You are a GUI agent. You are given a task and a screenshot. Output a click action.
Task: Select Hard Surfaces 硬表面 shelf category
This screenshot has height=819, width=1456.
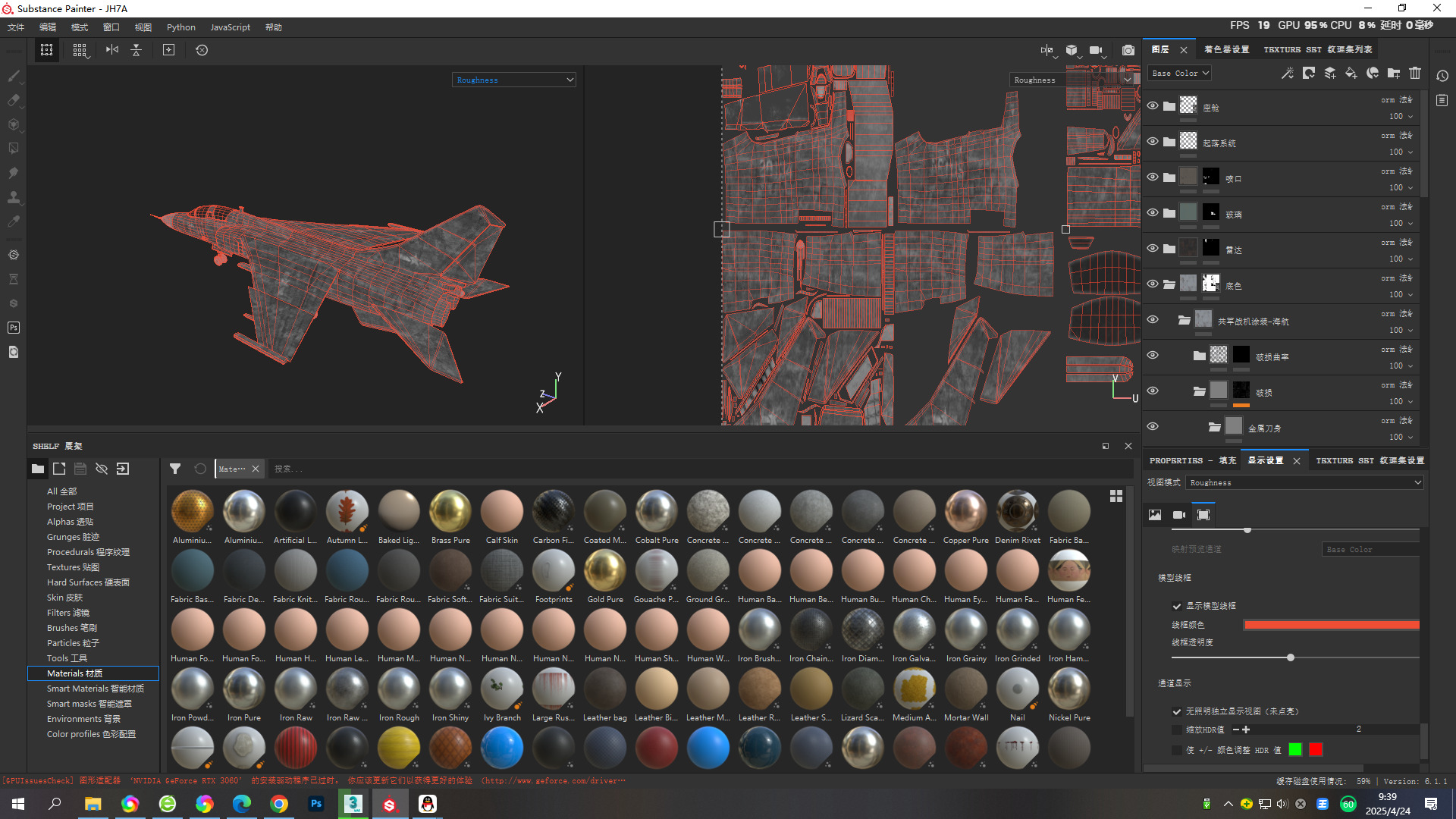point(88,582)
